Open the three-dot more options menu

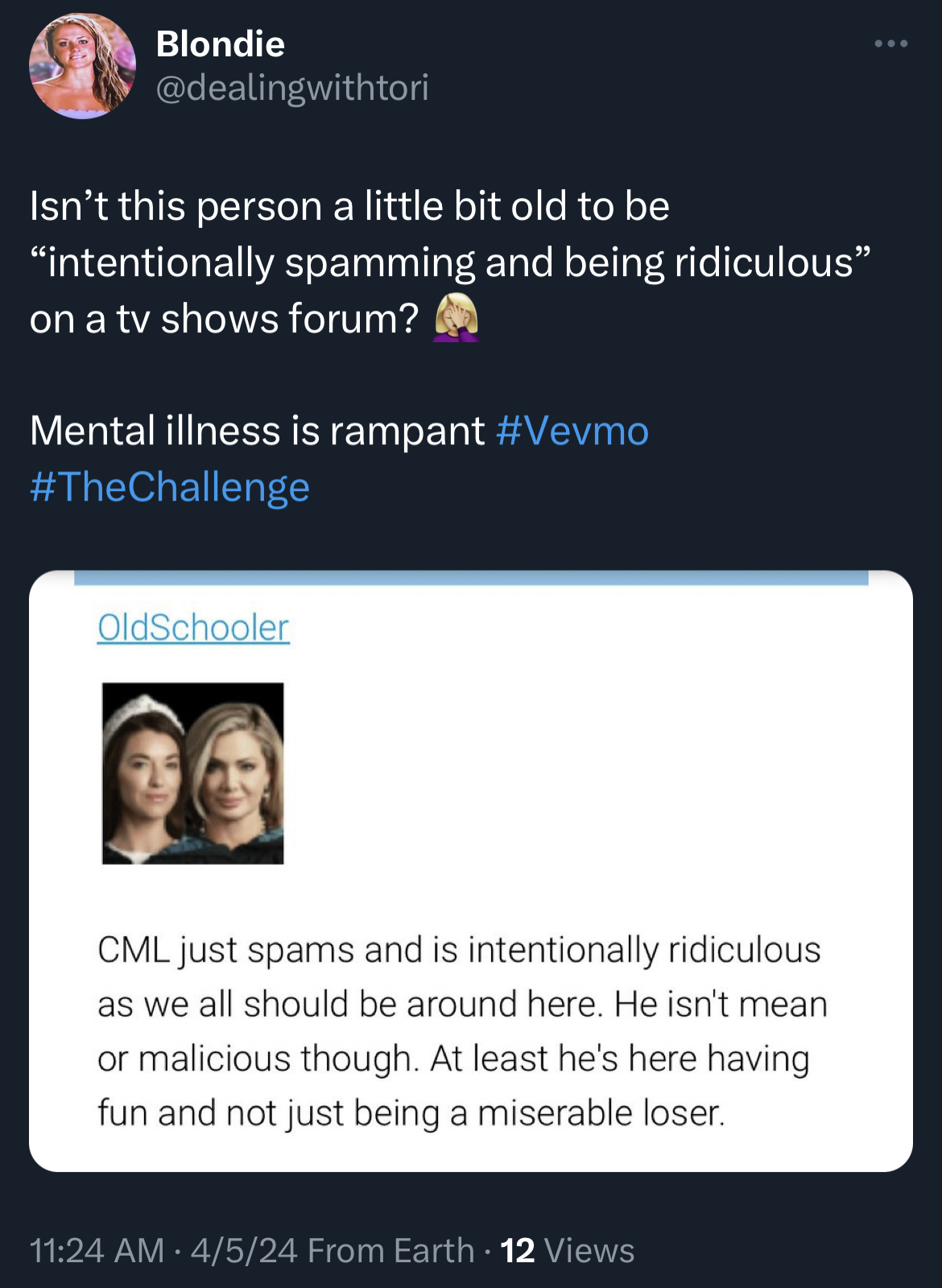click(891, 43)
